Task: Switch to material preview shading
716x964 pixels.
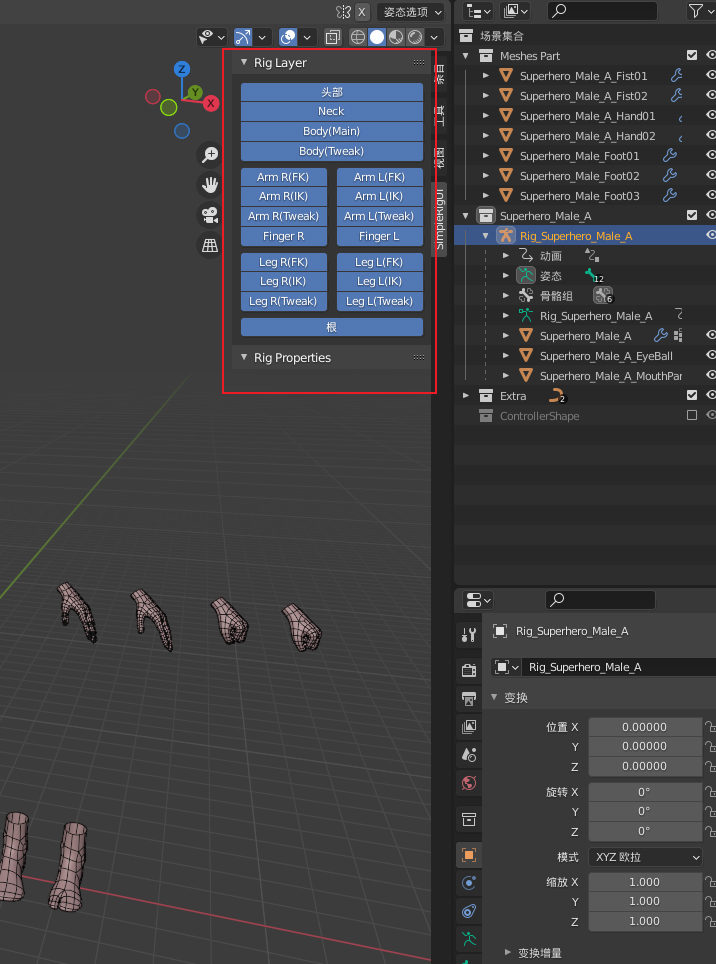Action: [x=396, y=37]
